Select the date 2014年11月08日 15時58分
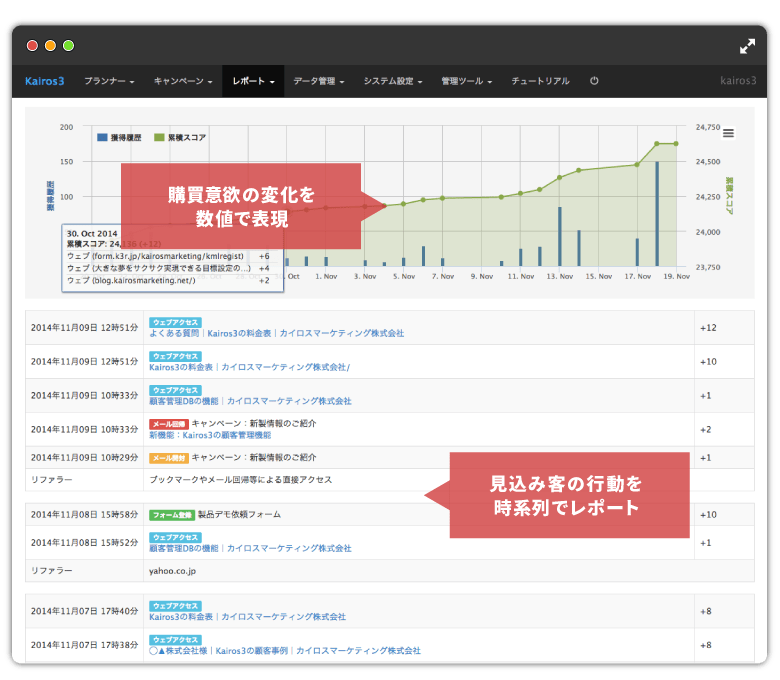Screen dimensions: 780x680 point(85,515)
